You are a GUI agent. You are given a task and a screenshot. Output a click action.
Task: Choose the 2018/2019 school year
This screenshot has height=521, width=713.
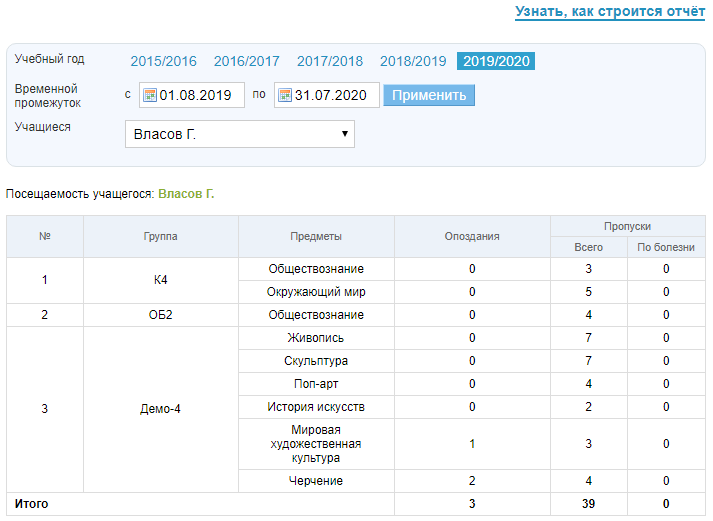click(x=413, y=61)
